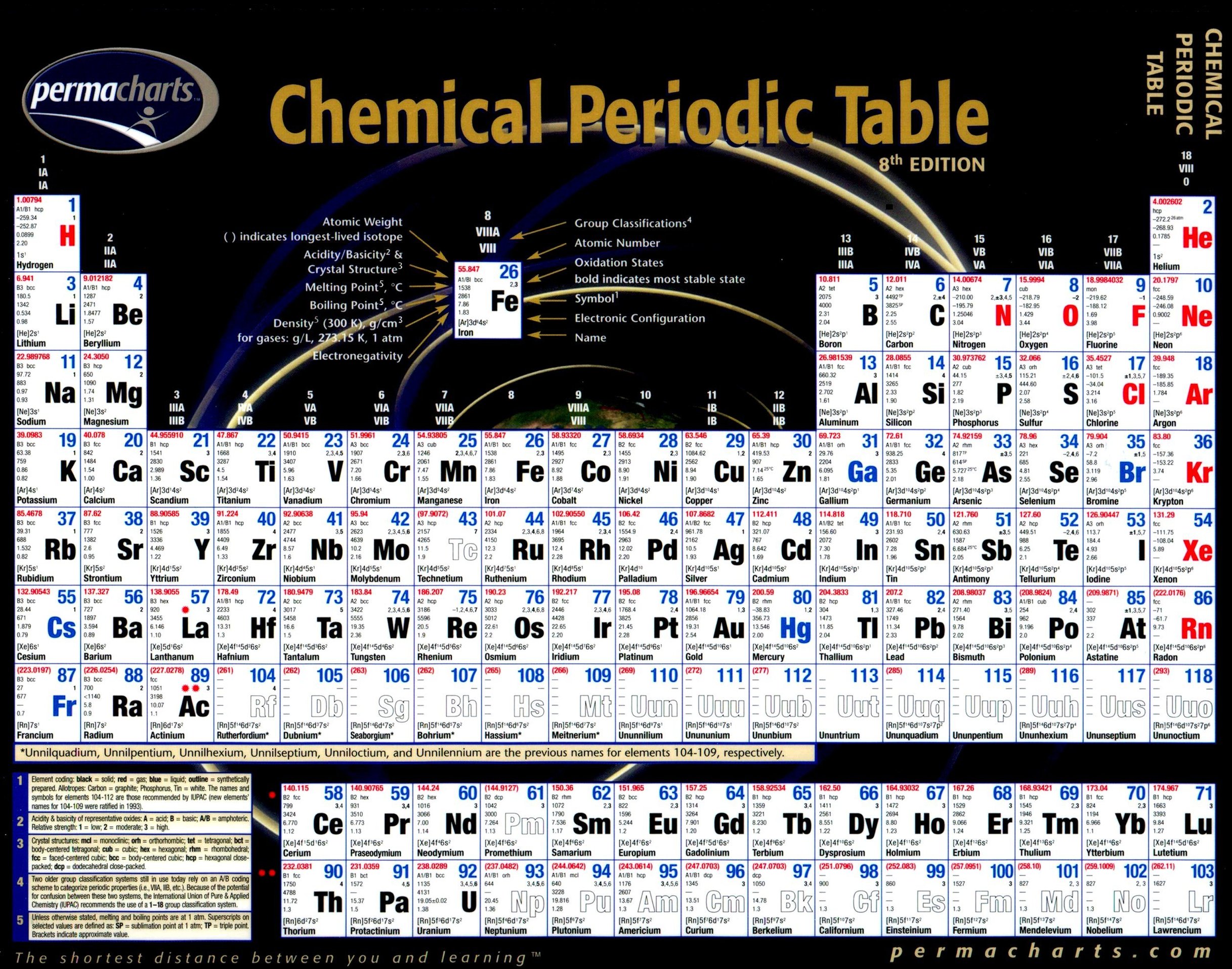Click the Cerium lanthanide tile
1232x969 pixels.
coord(314,821)
